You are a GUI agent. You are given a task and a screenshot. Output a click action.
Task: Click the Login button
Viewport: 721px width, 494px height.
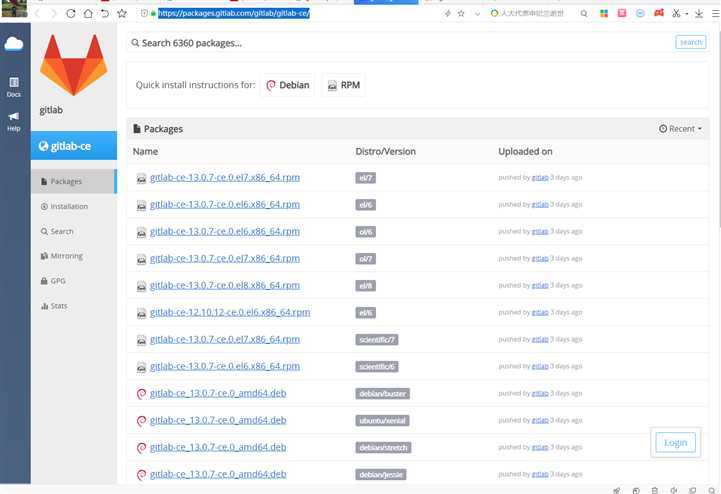click(675, 442)
